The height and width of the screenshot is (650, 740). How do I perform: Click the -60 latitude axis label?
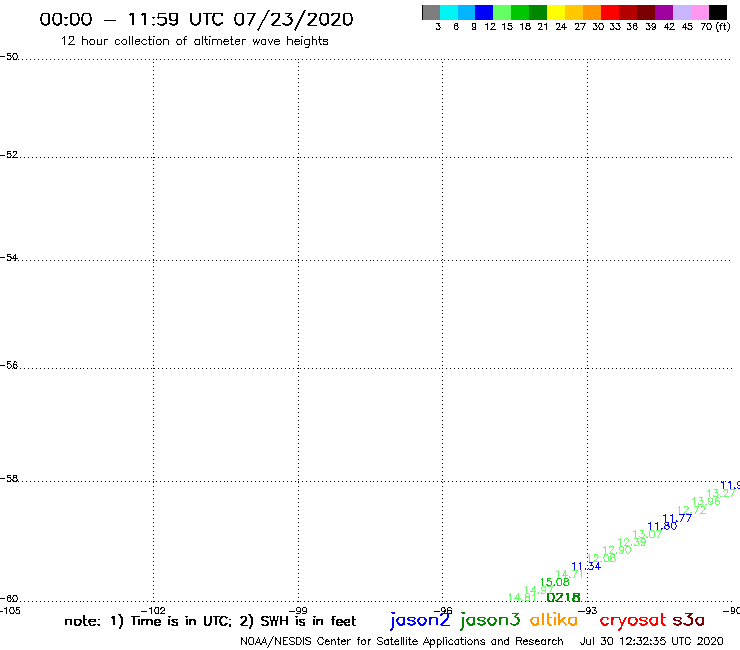9,599
